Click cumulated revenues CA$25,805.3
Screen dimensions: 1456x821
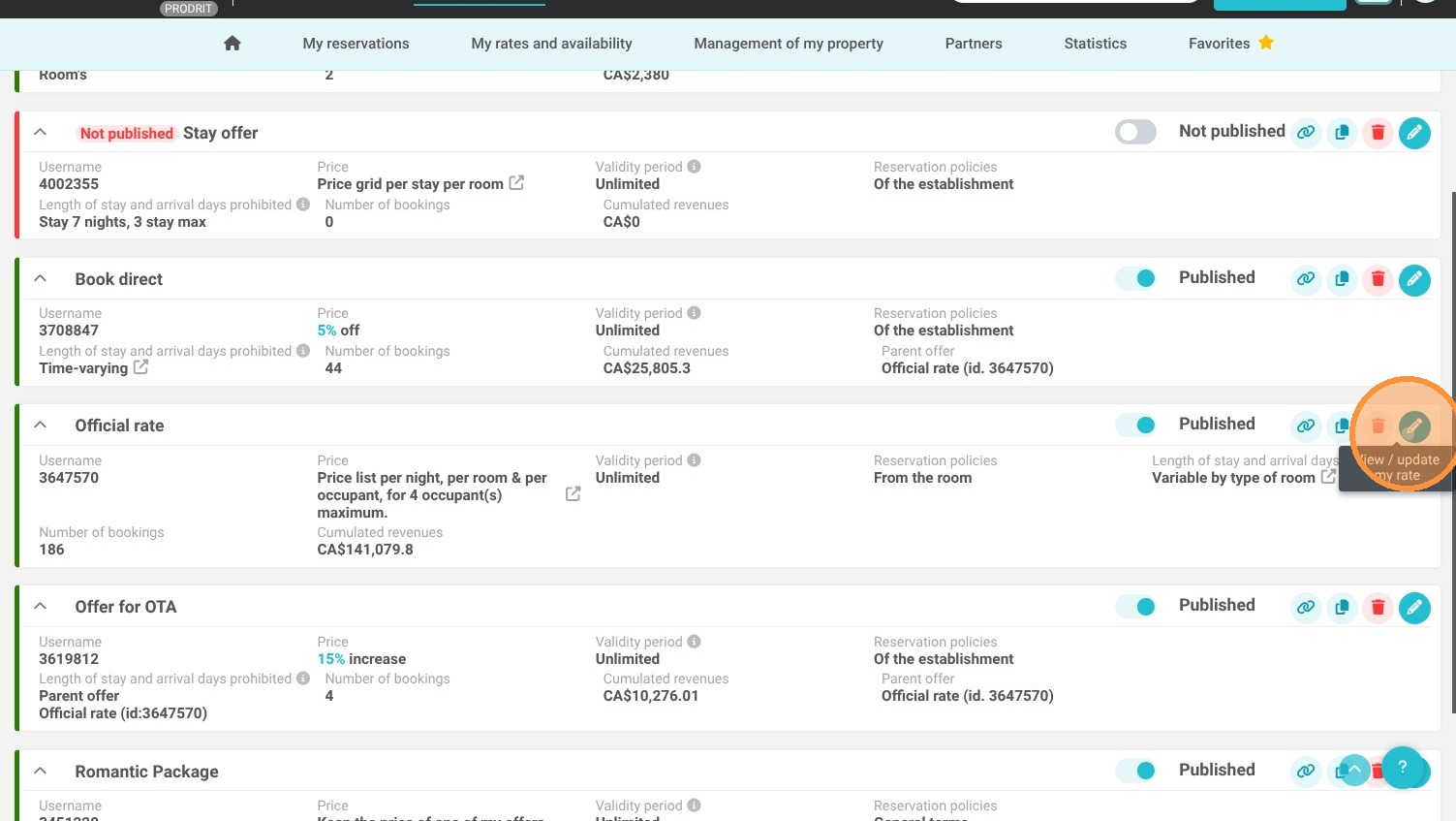[x=647, y=368]
